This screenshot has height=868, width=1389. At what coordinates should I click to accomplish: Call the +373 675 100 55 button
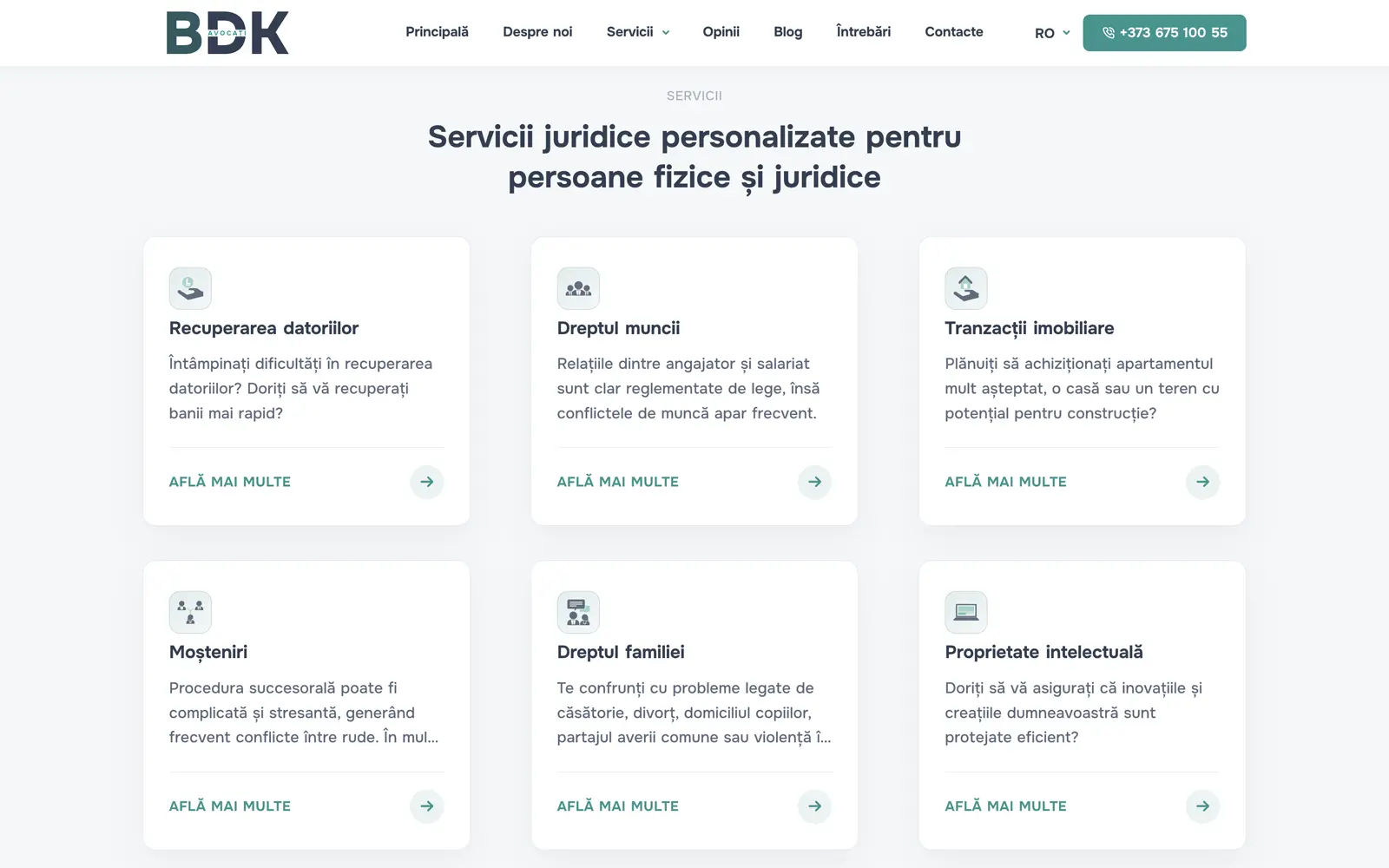(1164, 33)
